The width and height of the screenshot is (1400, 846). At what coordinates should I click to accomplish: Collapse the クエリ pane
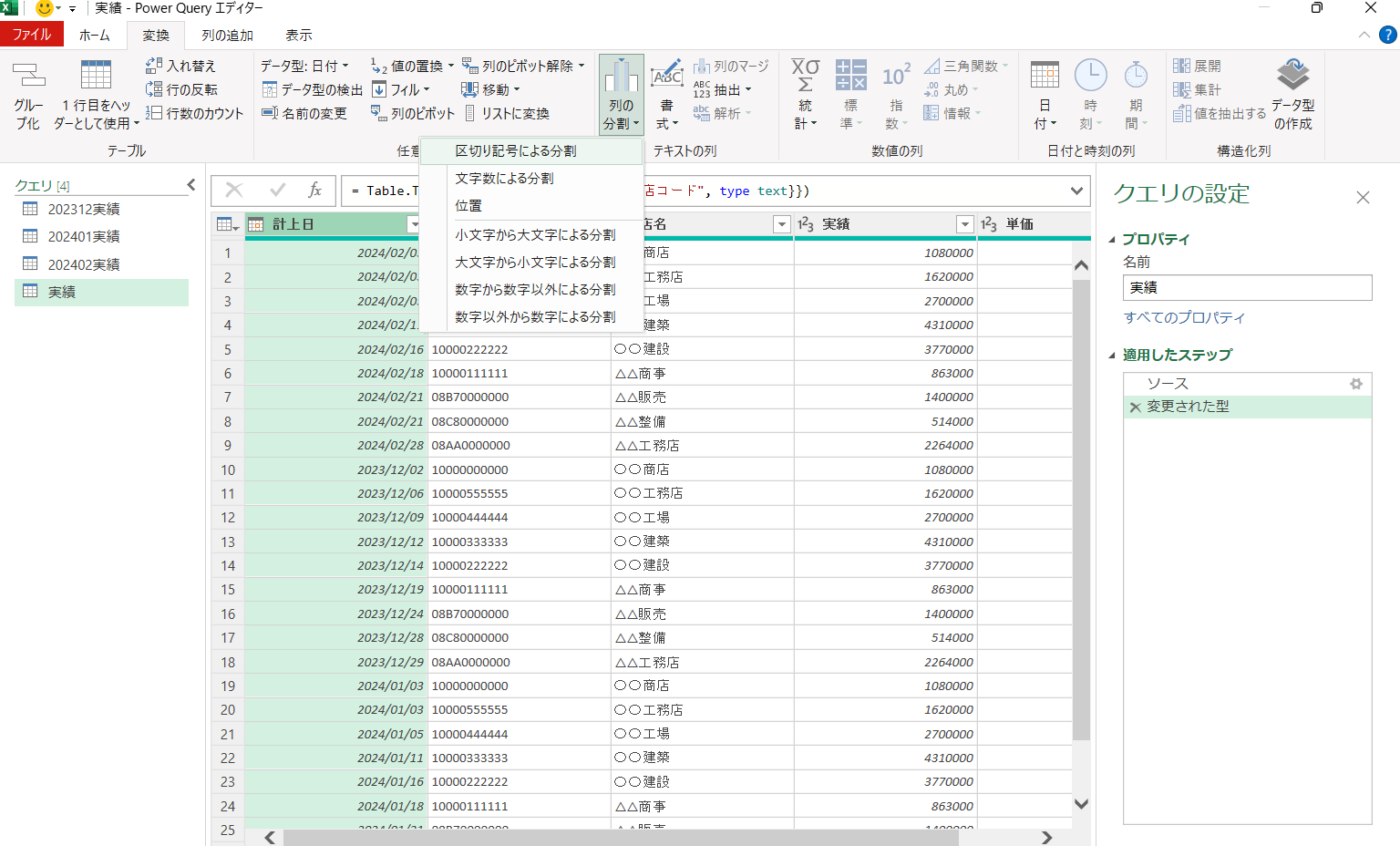coord(190,185)
